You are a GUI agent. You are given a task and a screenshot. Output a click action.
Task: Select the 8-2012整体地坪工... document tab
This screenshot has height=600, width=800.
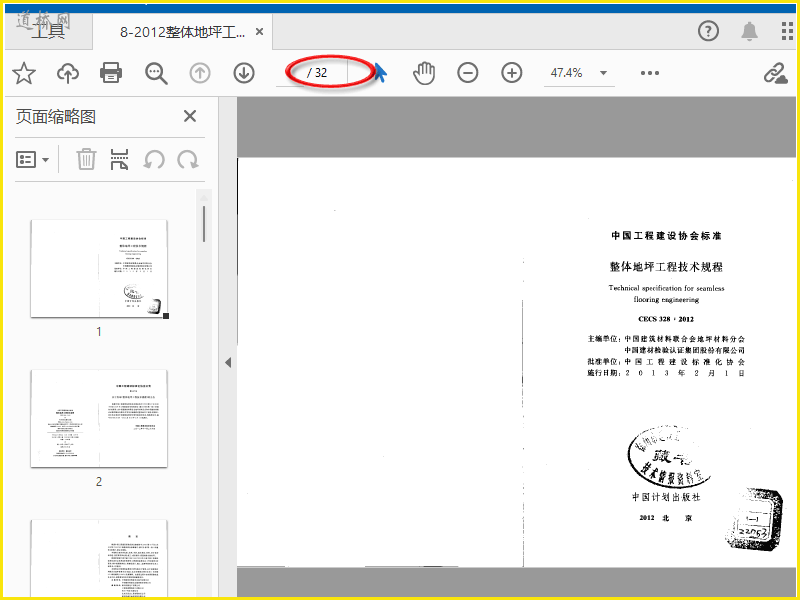pos(182,32)
